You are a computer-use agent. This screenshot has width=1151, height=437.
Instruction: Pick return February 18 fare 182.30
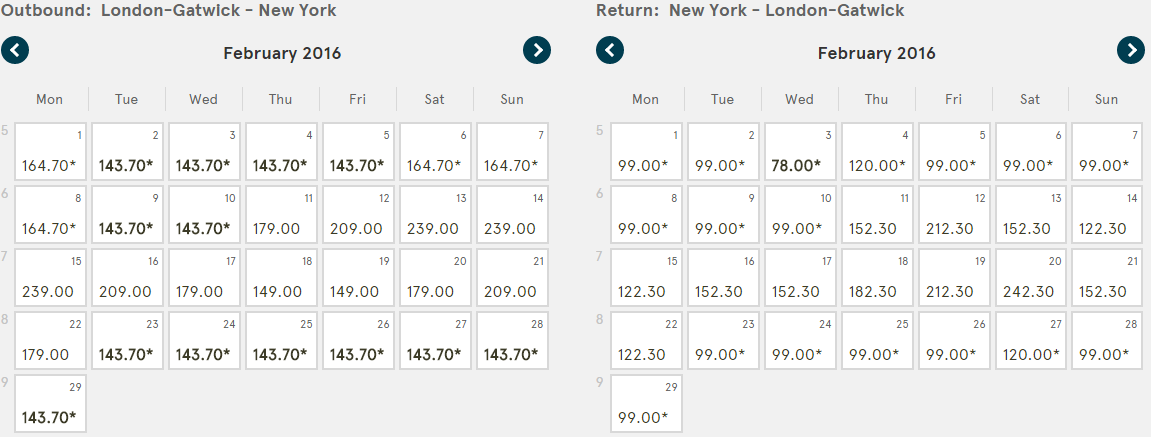877,278
